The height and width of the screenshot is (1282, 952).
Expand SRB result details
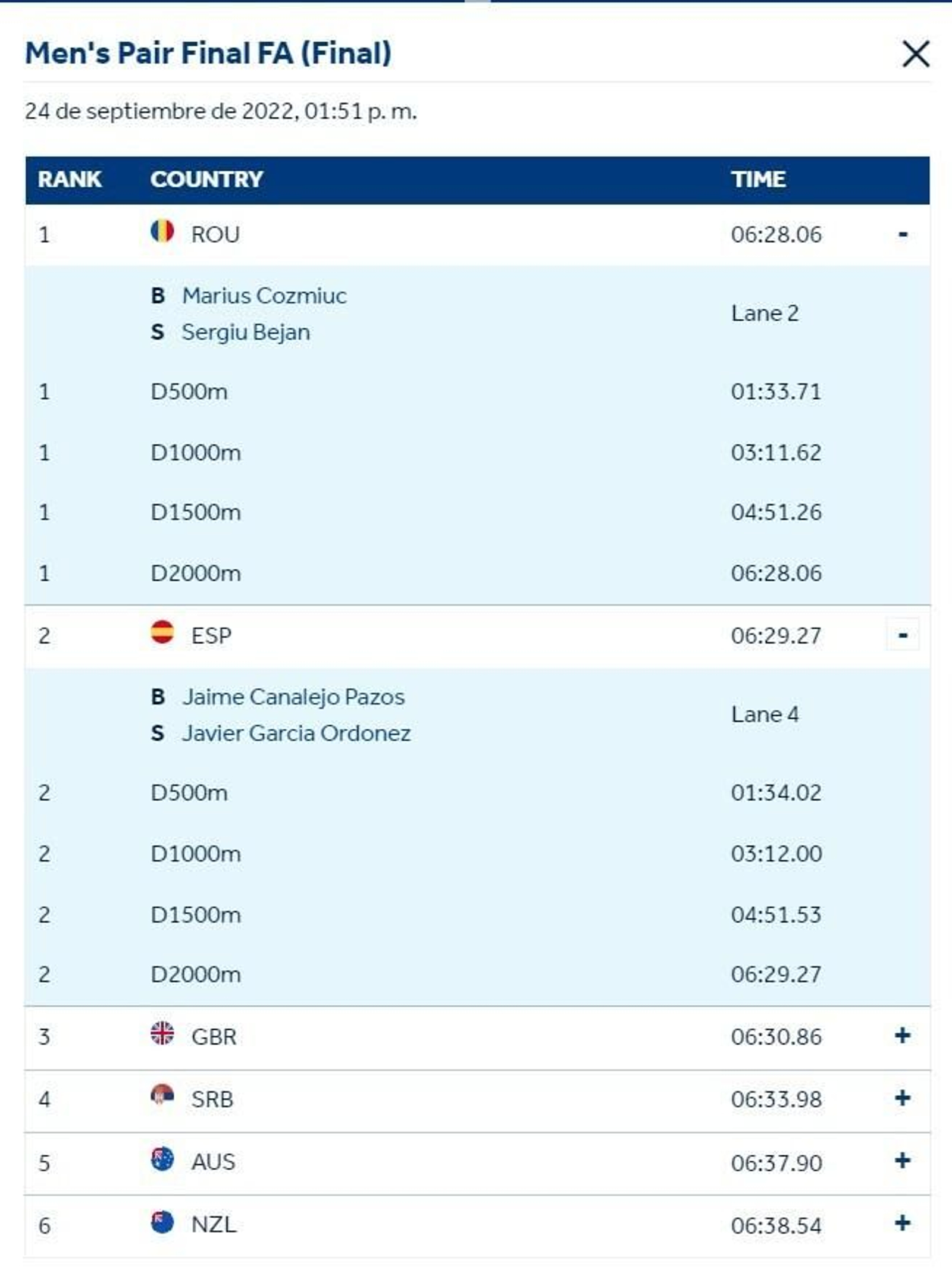point(902,1098)
